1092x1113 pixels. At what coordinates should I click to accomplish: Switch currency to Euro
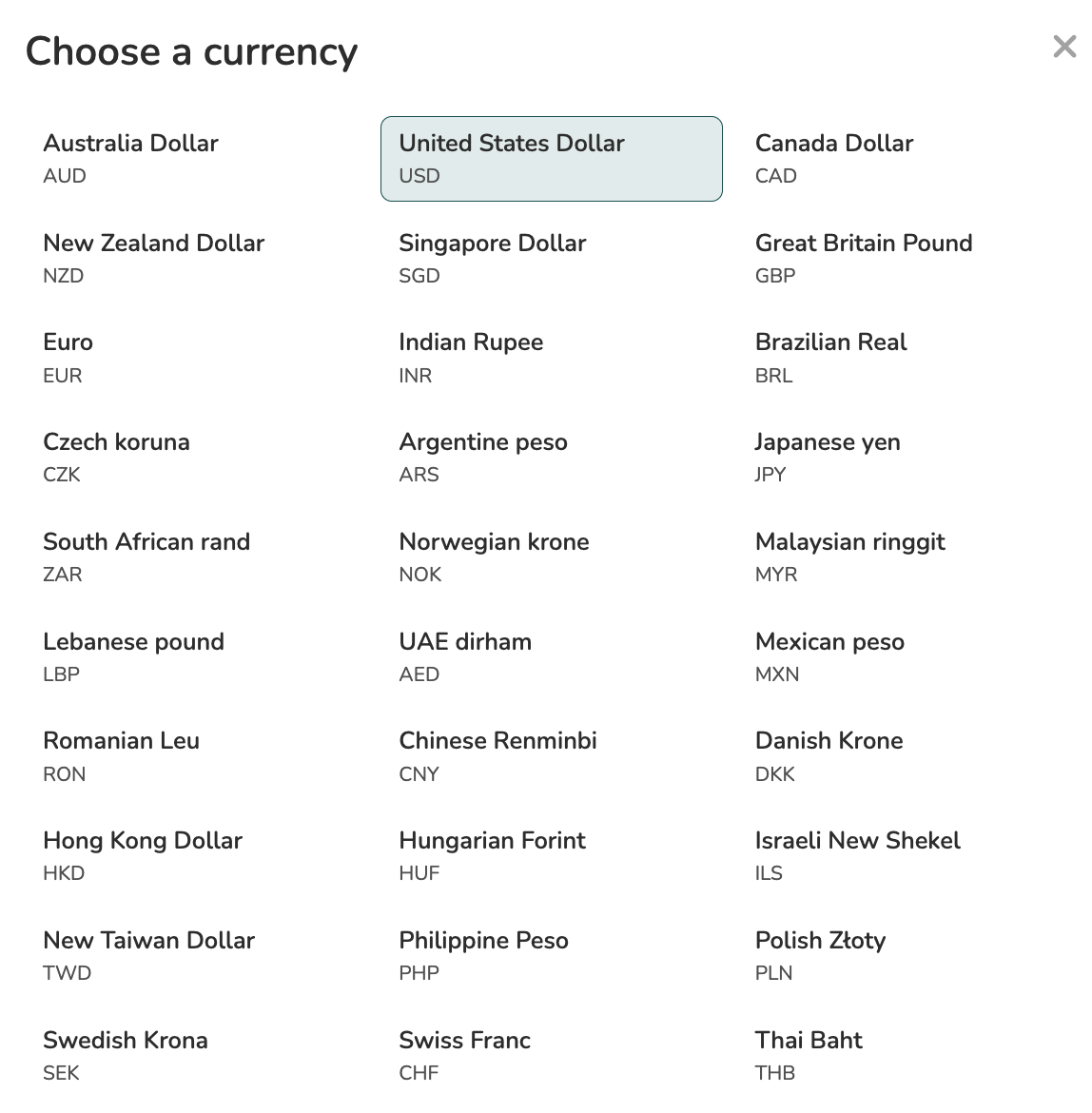(x=68, y=358)
